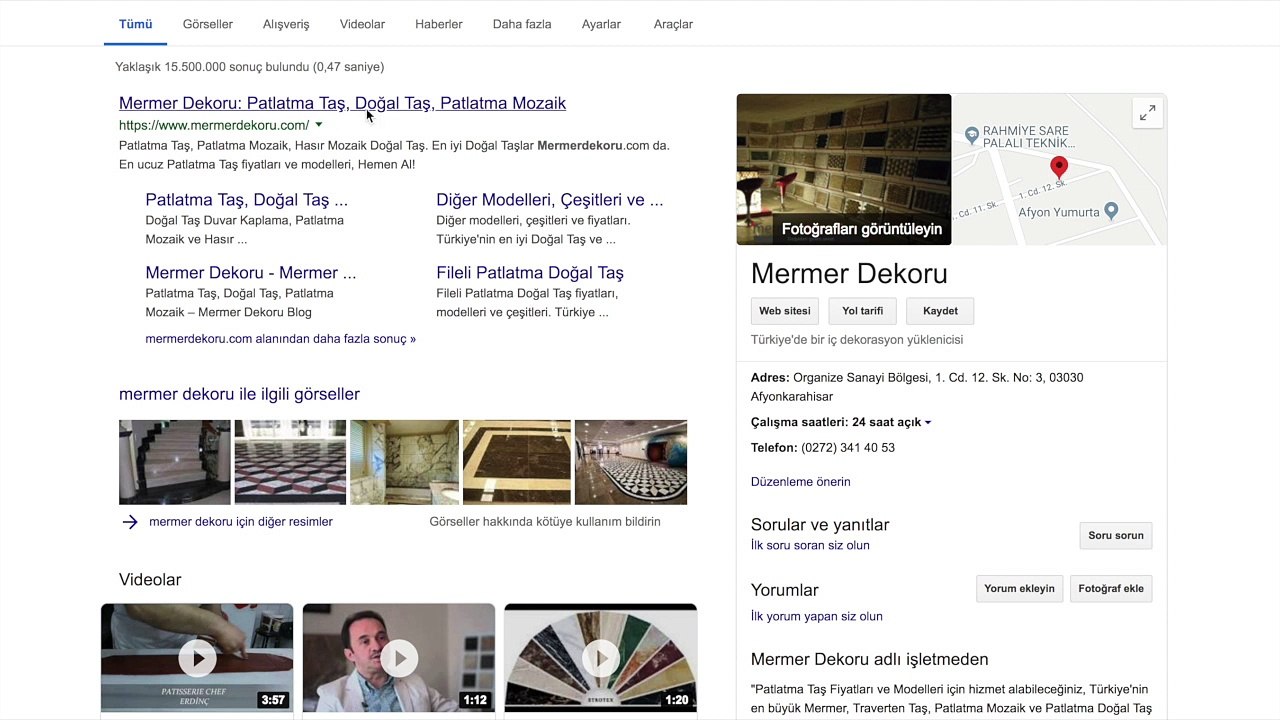1280x720 pixels.
Task: Click 'Mermer Dekoru adlı işletmeden' heading
Action: point(870,660)
